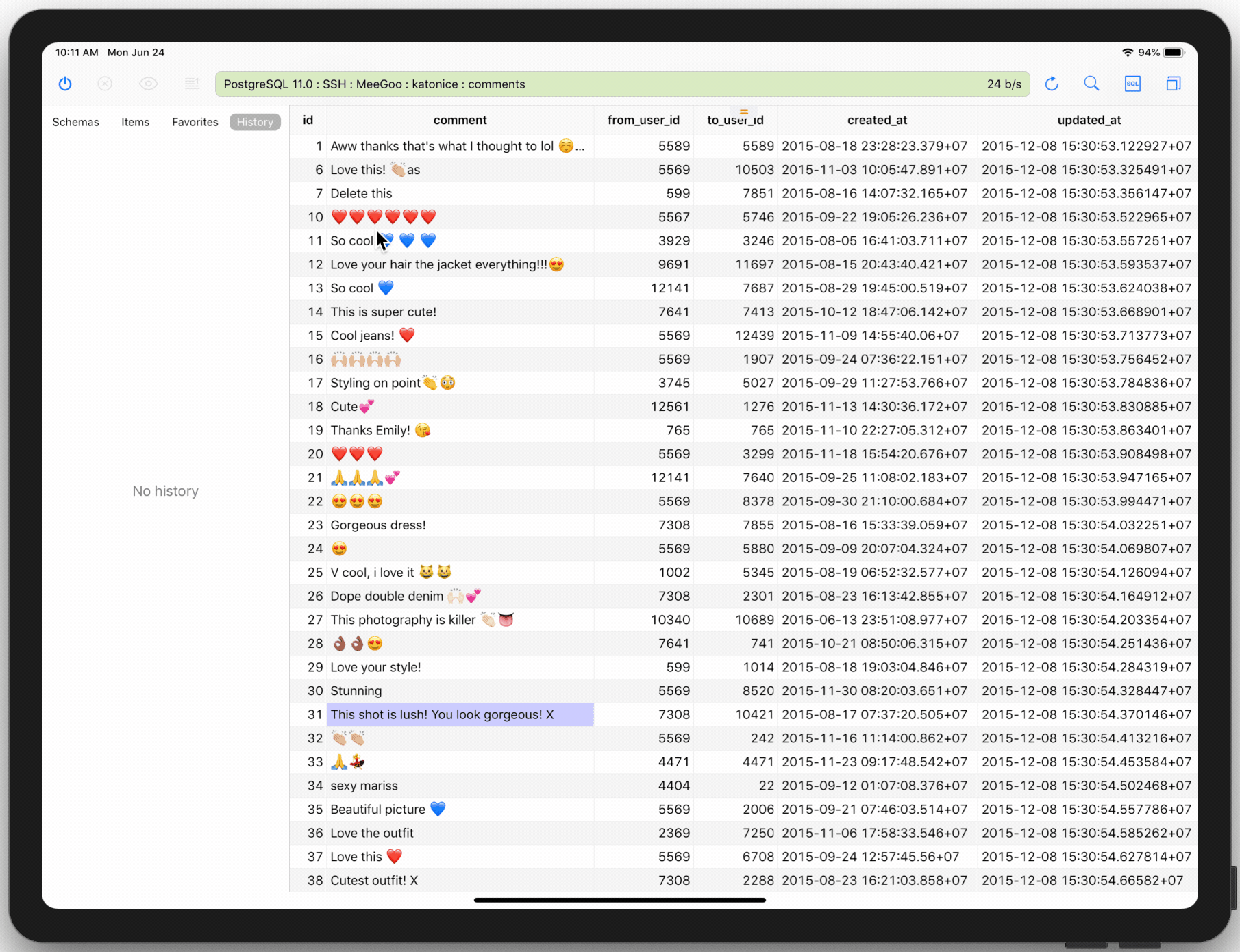The image size is (1240, 952).
Task: Sort by the id column header
Action: 308,120
